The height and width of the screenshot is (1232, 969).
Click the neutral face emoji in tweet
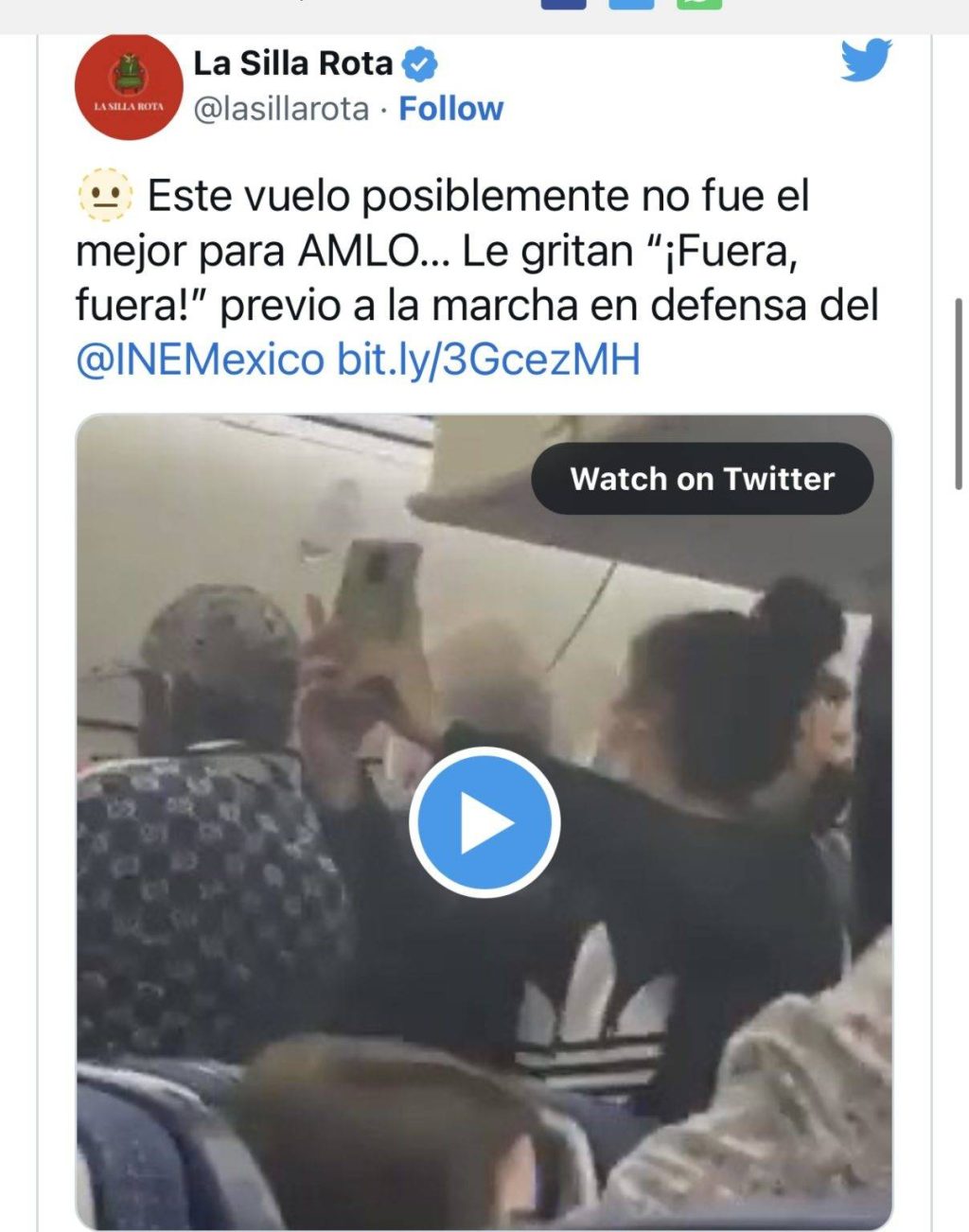coord(105,196)
